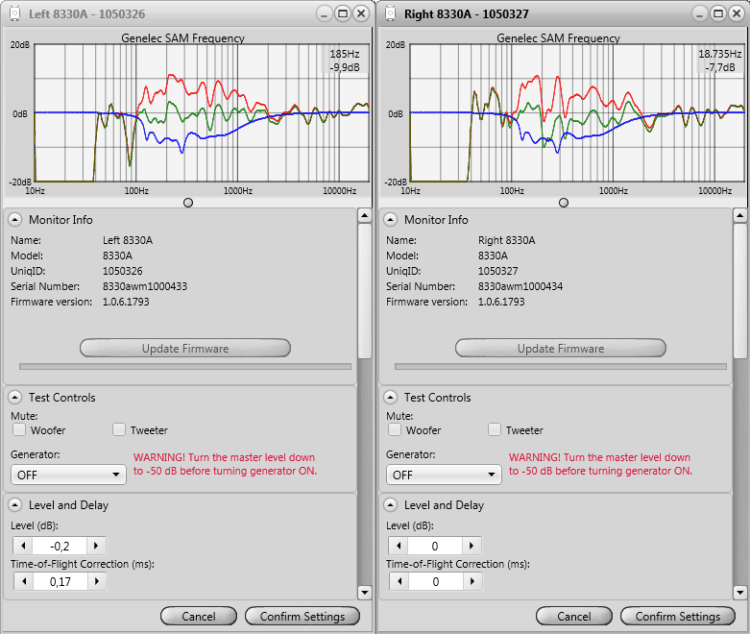This screenshot has width=750, height=634.
Task: Click scroll up arrow in Right 8330A panel
Action: coord(740,215)
